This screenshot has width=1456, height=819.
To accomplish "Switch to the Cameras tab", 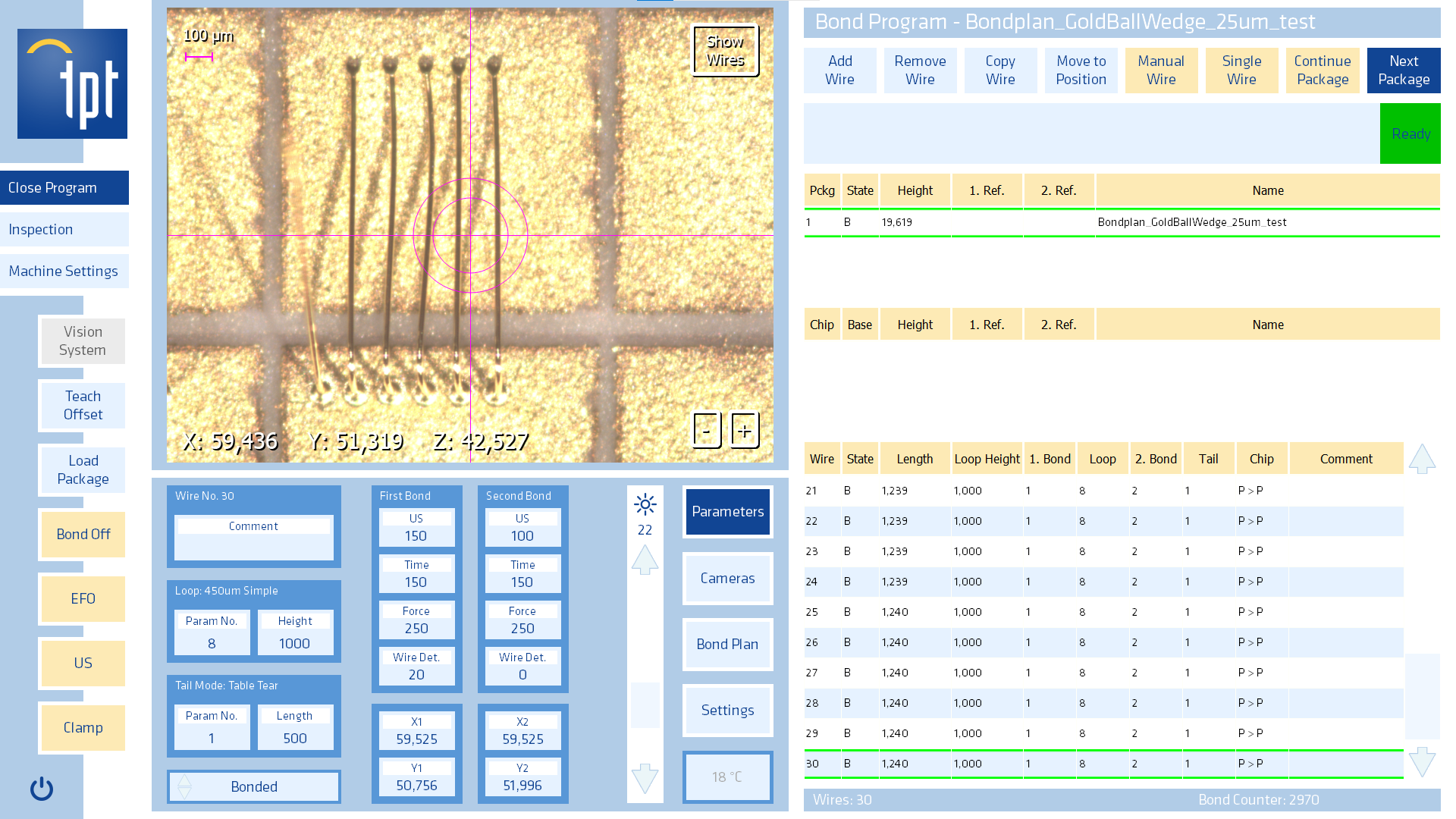I will tap(728, 578).
